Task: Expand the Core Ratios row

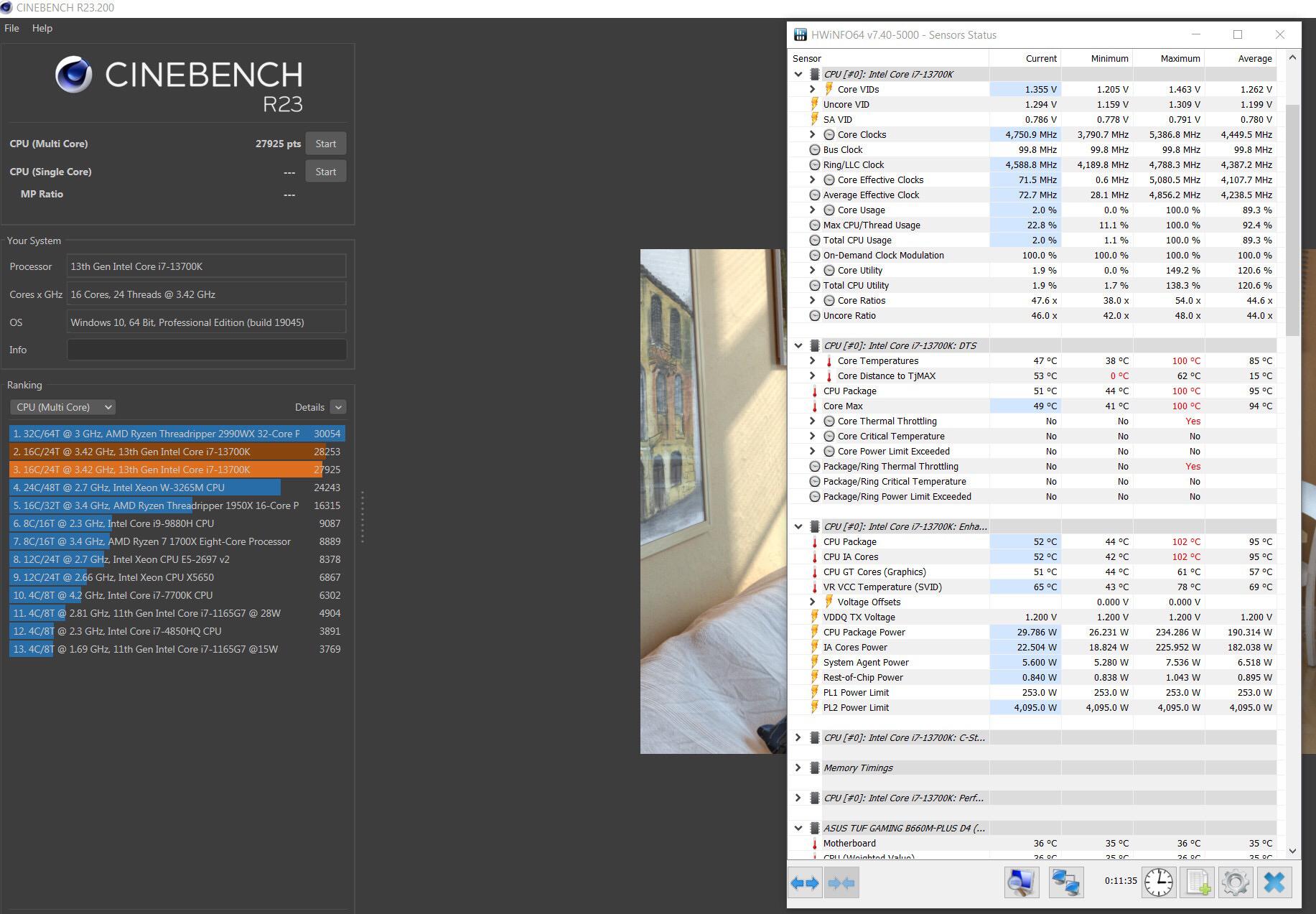Action: pos(812,300)
